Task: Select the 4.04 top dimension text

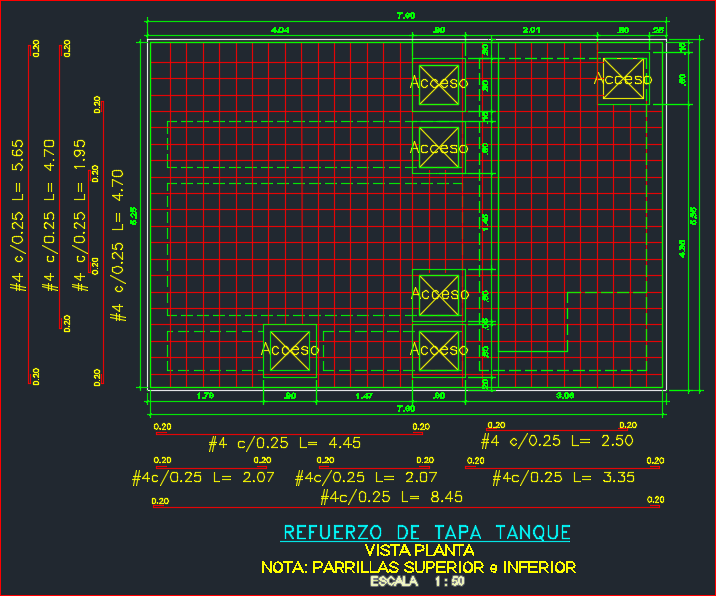Action: [x=280, y=30]
